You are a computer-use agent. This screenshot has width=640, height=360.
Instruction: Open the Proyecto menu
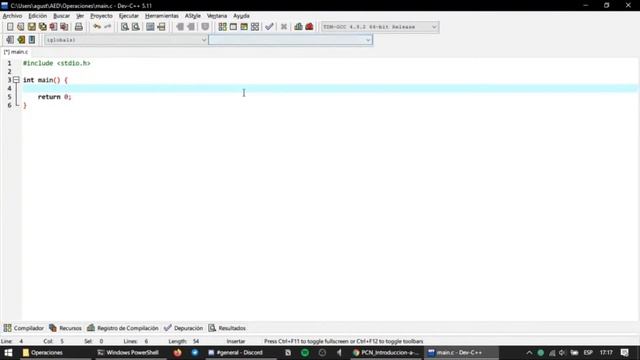coord(101,16)
